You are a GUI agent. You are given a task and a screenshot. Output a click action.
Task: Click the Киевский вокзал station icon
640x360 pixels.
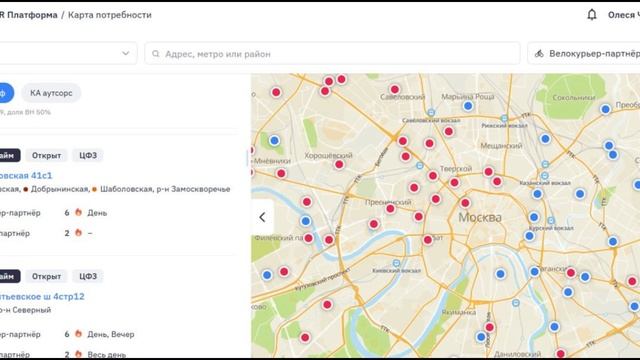(x=396, y=263)
